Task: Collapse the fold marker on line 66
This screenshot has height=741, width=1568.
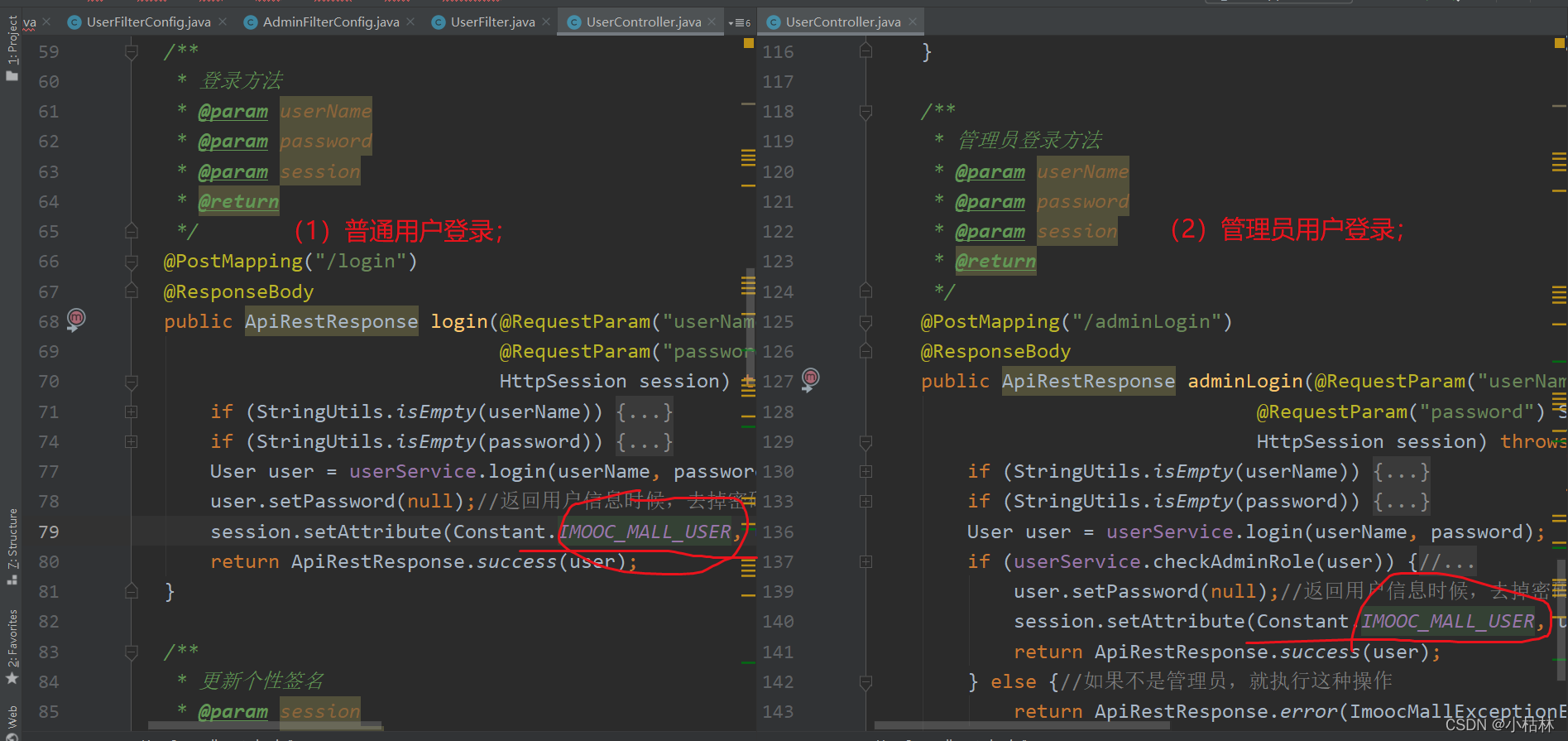Action: point(132,262)
